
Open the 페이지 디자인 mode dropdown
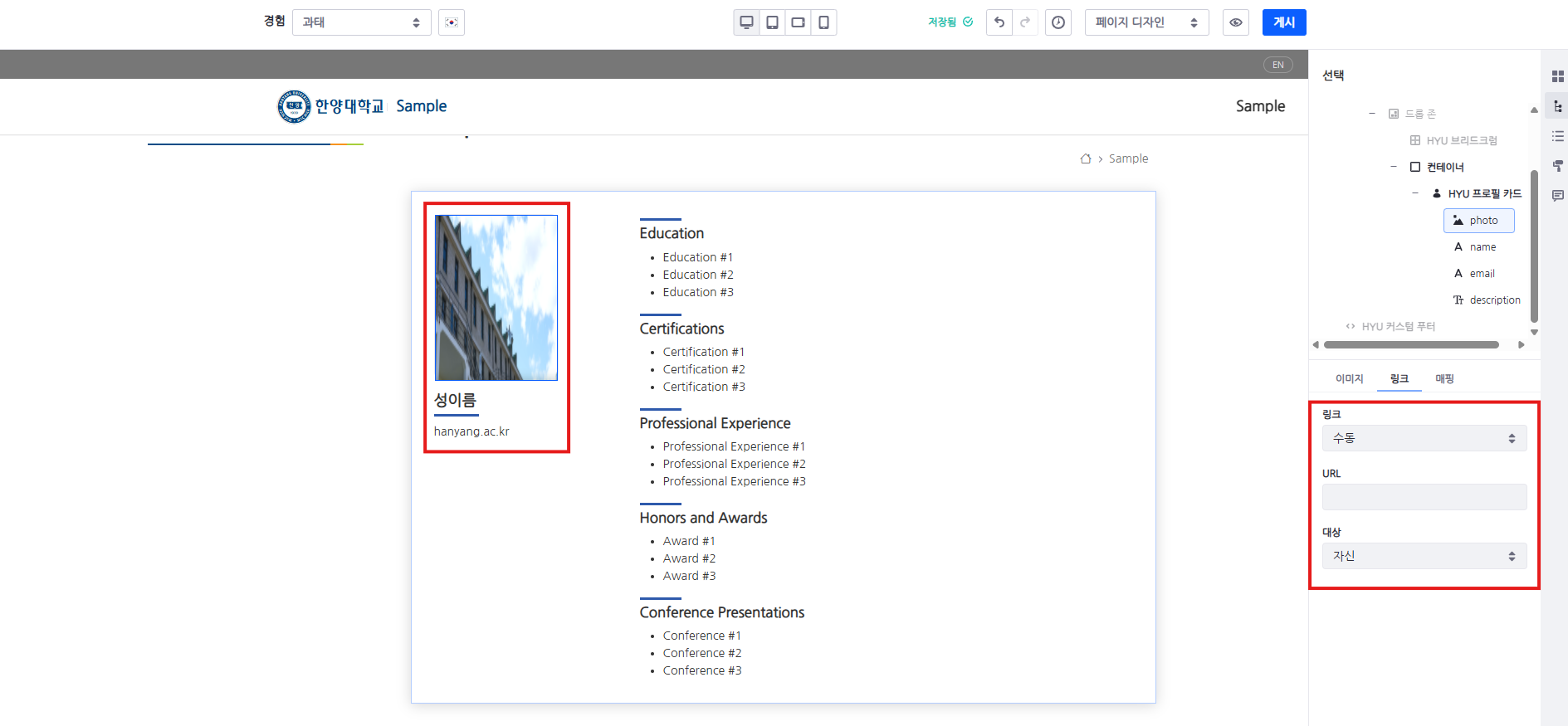1145,22
